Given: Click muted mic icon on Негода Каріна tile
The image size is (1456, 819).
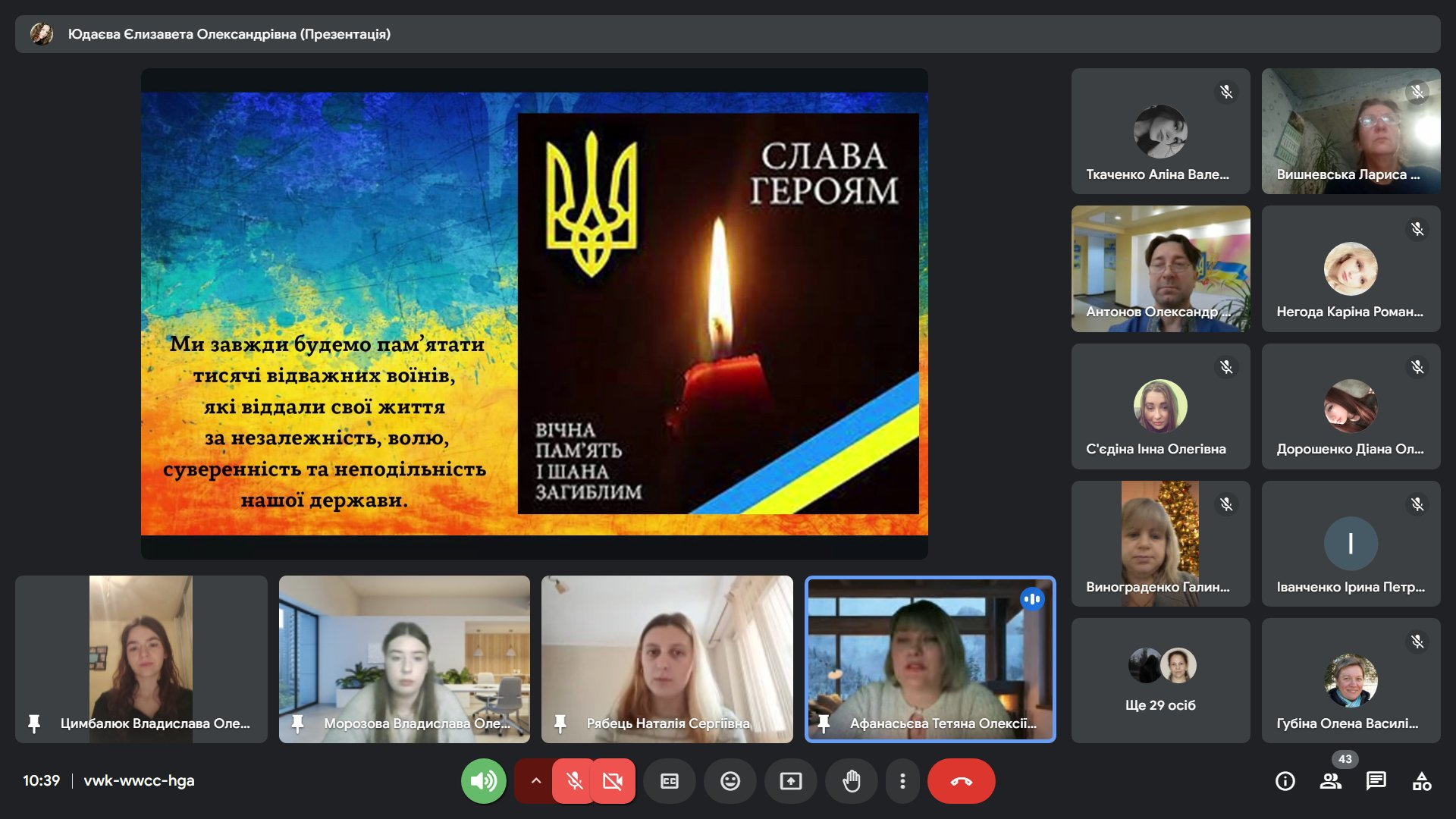Looking at the screenshot, I should 1417,229.
